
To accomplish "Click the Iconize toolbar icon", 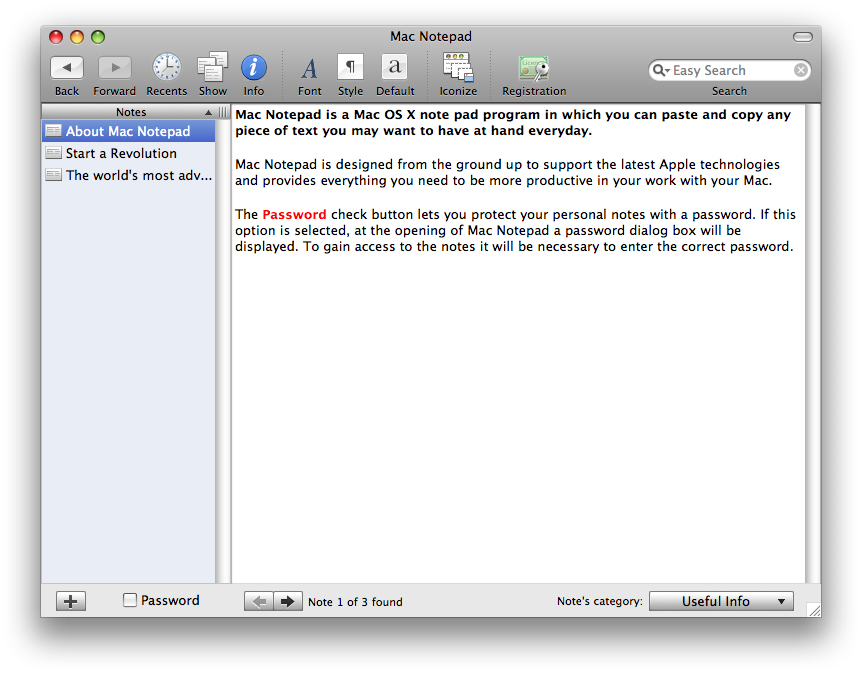I will pyautogui.click(x=458, y=68).
